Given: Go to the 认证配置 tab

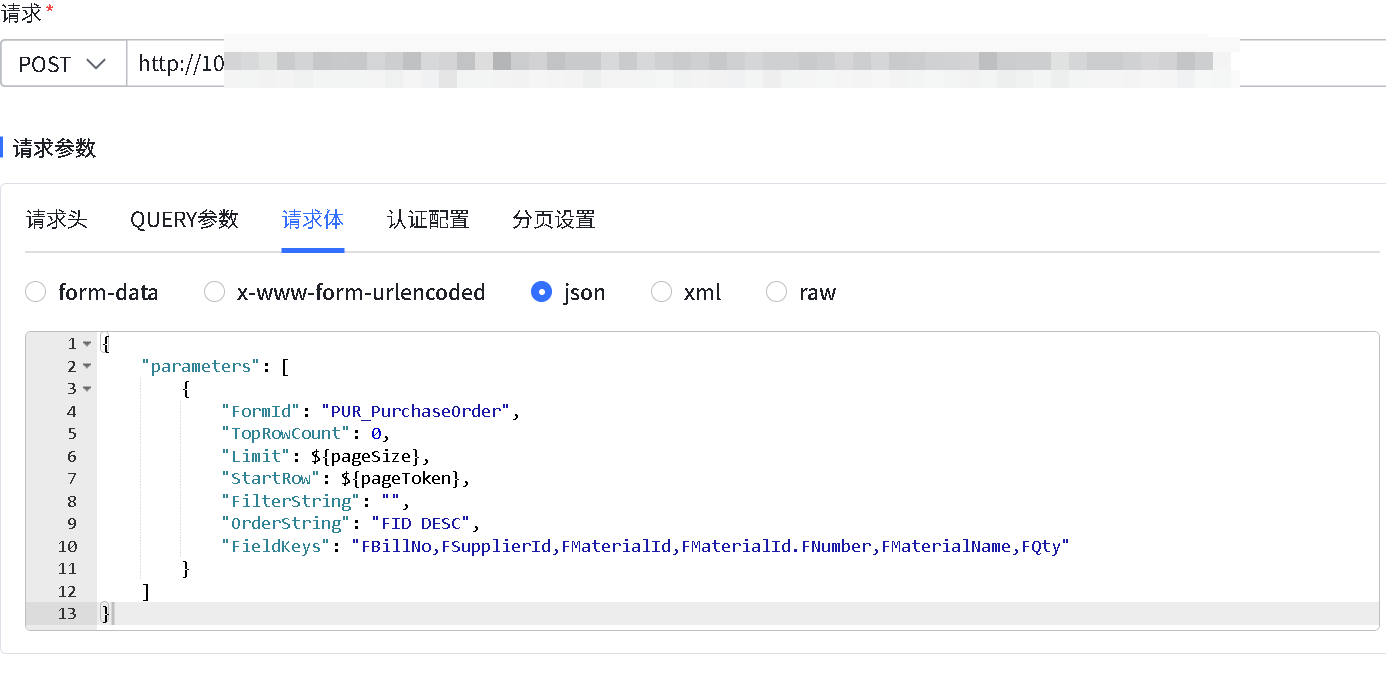Looking at the screenshot, I should 428,220.
